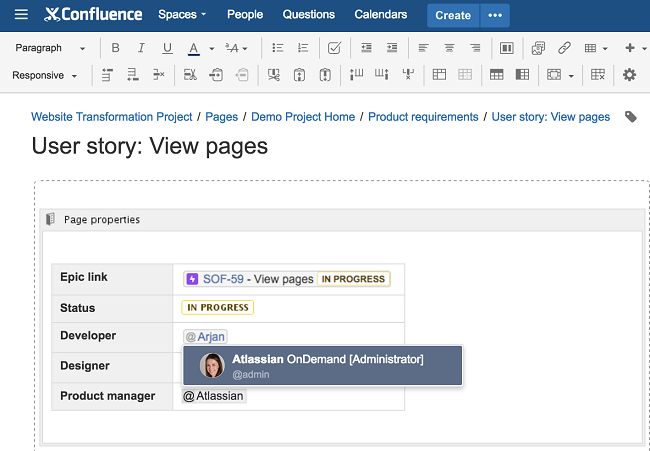The width and height of the screenshot is (650, 451).
Task: Open the hamburger sidebar menu
Action: pos(21,15)
